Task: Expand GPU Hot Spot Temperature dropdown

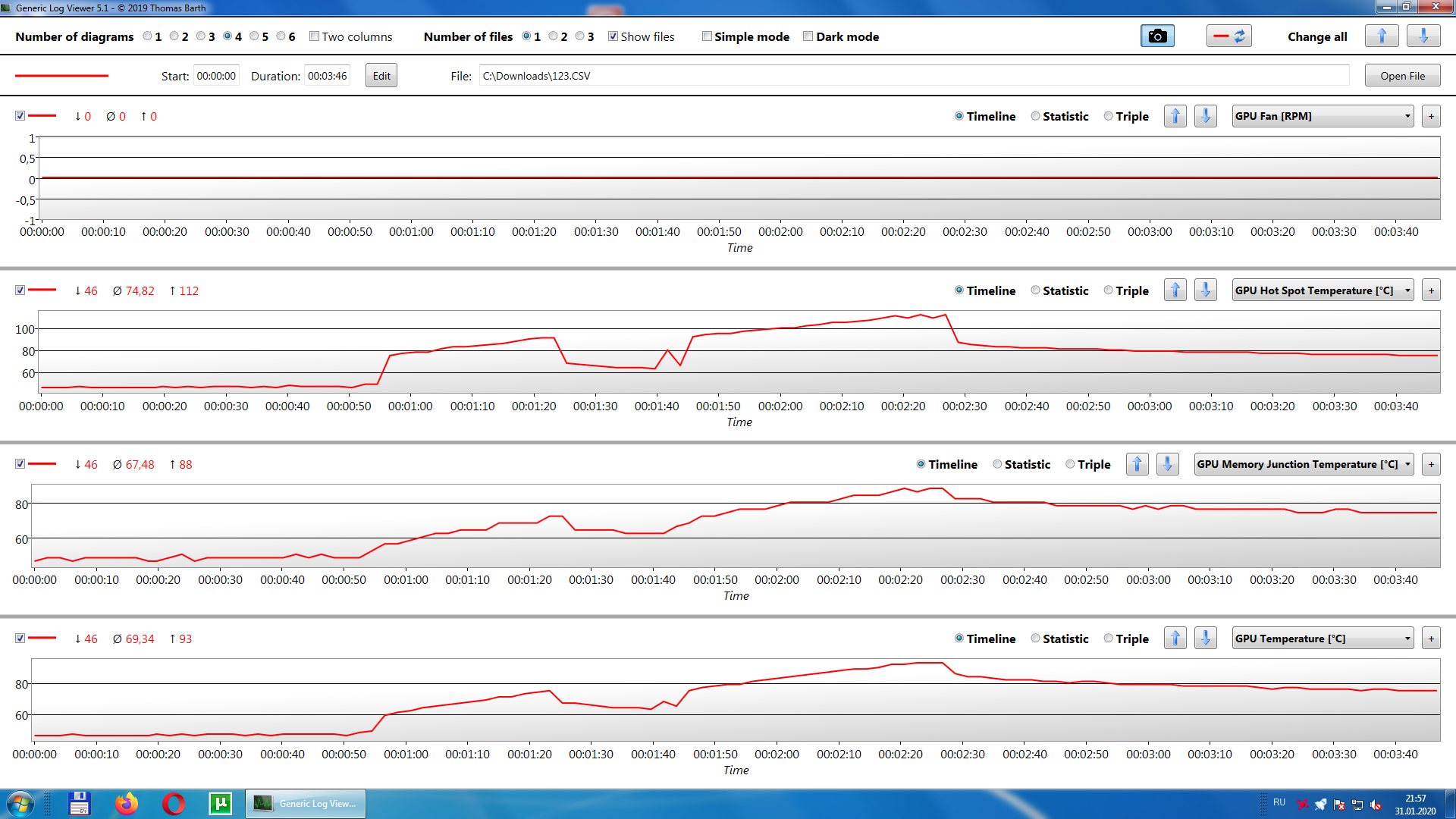Action: tap(1323, 290)
